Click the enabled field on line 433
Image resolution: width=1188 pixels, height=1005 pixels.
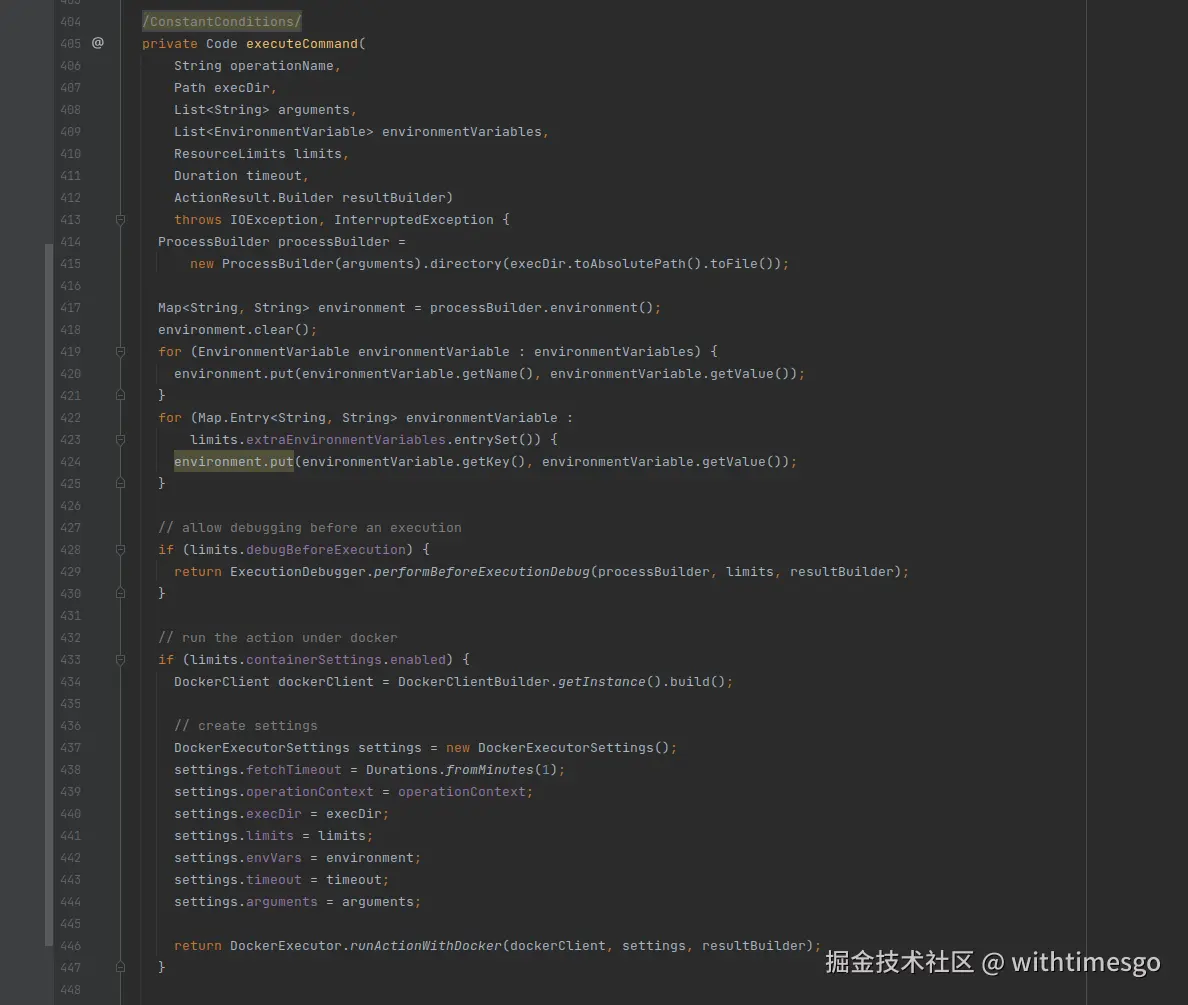pyautogui.click(x=417, y=660)
